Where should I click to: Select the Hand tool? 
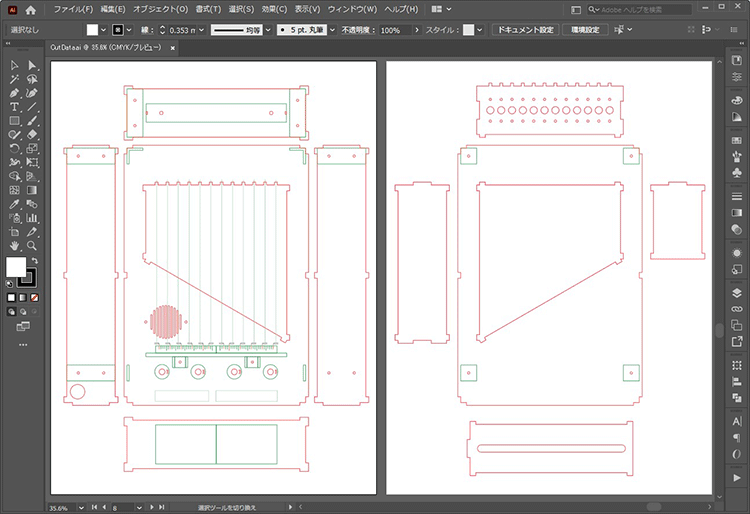(x=15, y=244)
